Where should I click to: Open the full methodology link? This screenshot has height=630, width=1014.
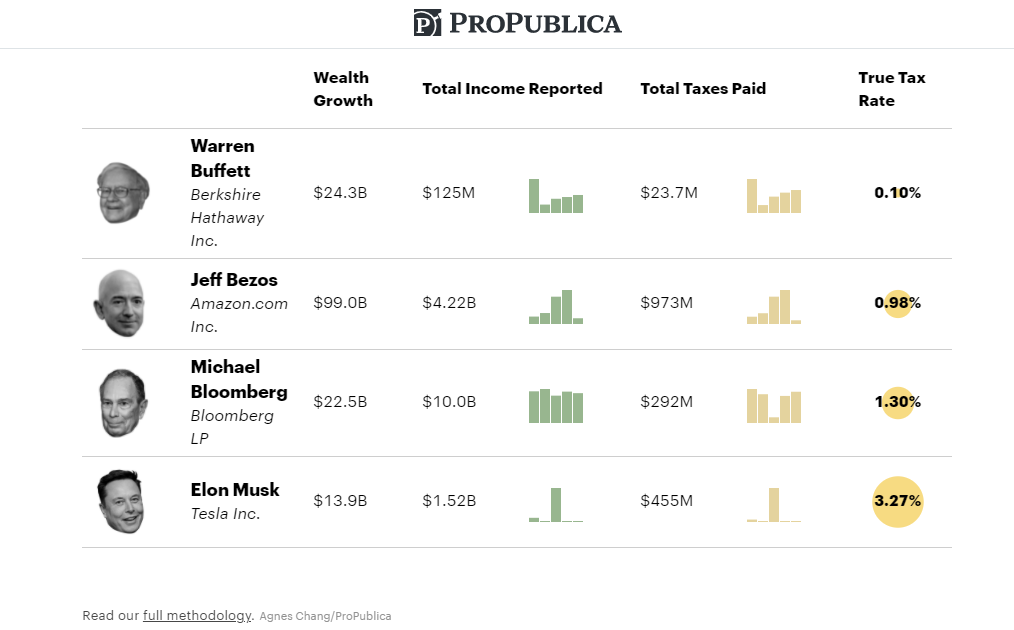pyautogui.click(x=197, y=615)
